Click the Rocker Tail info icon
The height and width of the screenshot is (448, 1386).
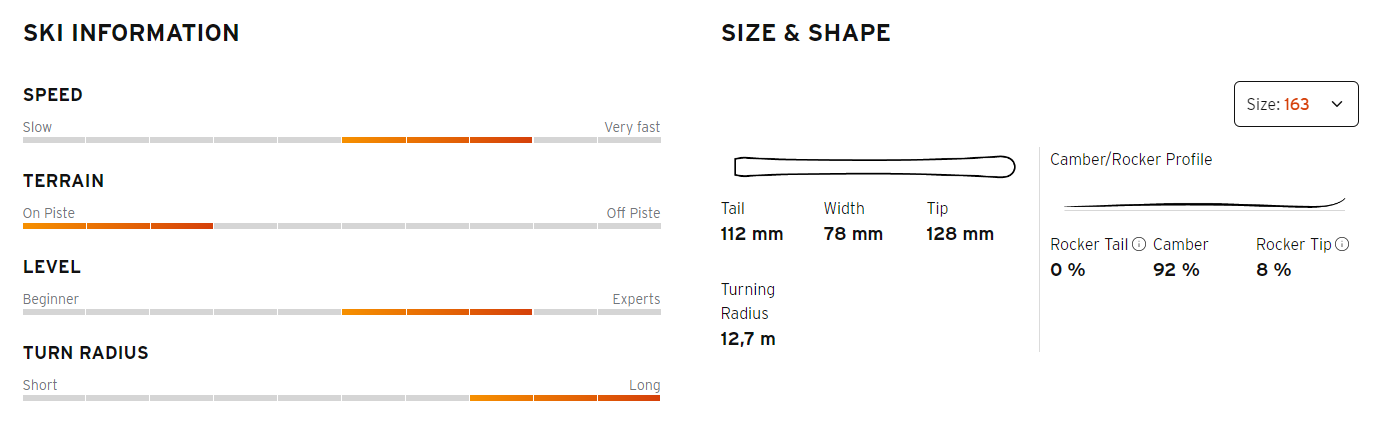pyautogui.click(x=1139, y=244)
